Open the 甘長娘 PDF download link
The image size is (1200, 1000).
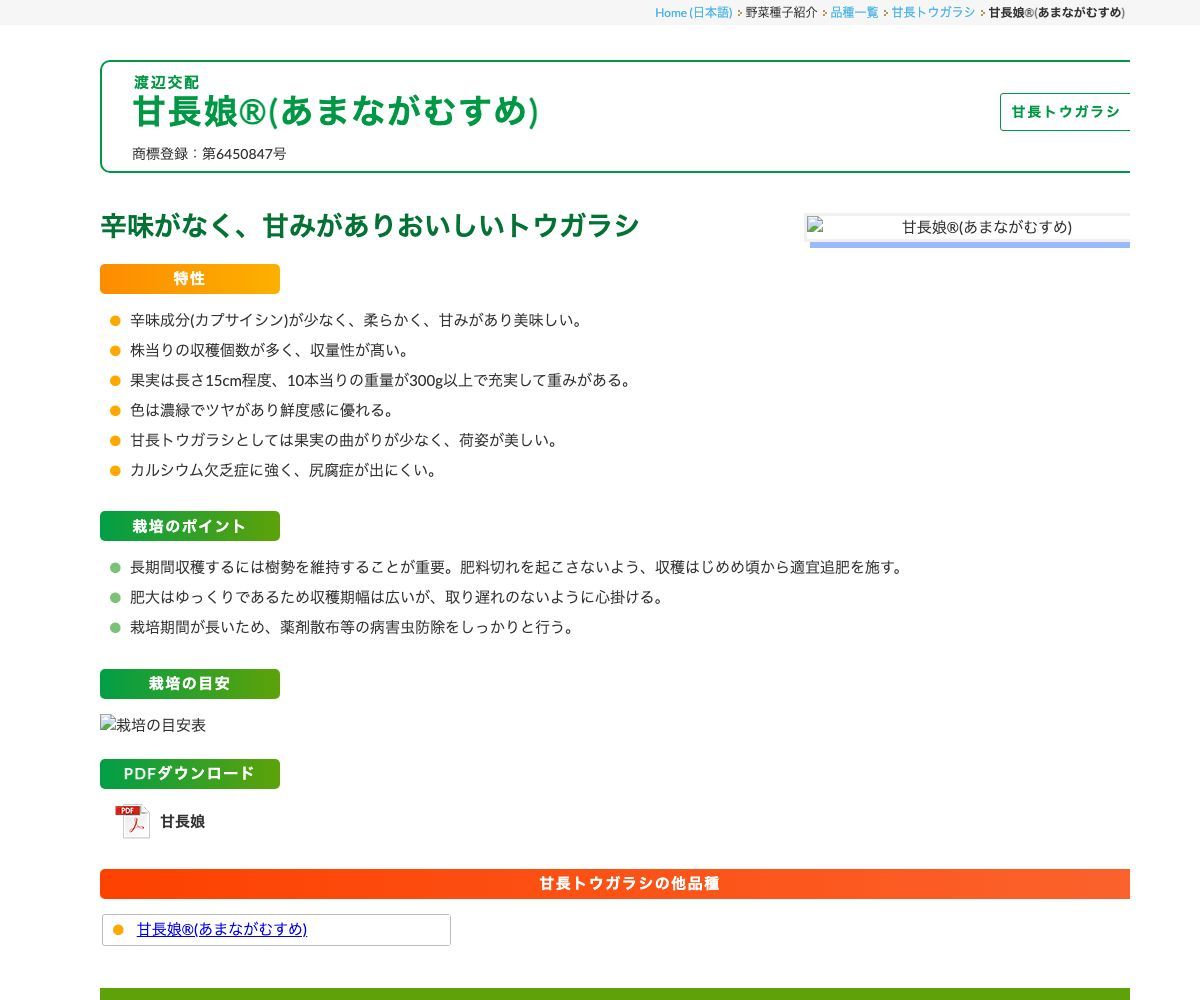[x=182, y=821]
